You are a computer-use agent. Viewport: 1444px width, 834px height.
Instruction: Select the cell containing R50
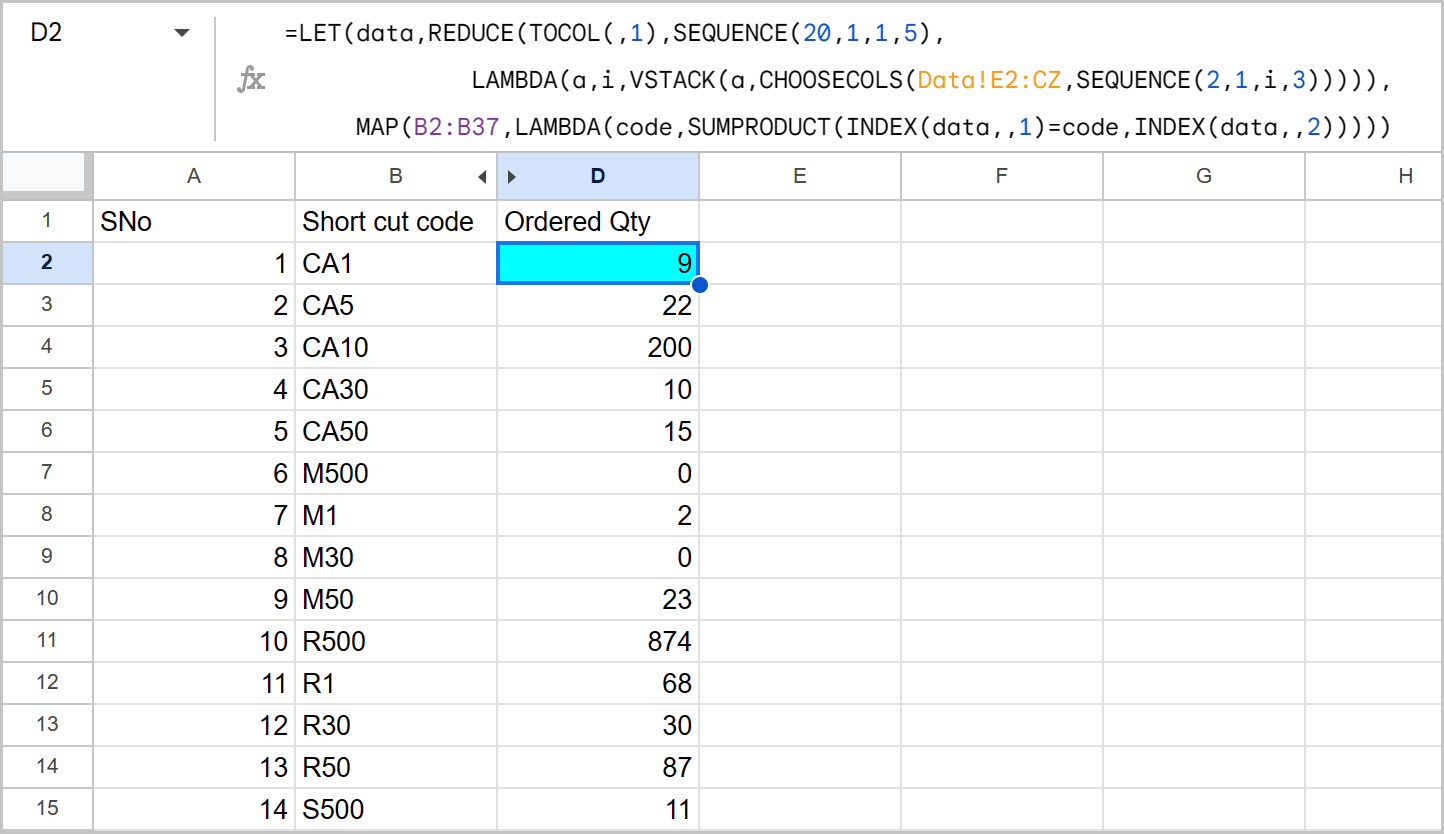pyautogui.click(x=396, y=767)
